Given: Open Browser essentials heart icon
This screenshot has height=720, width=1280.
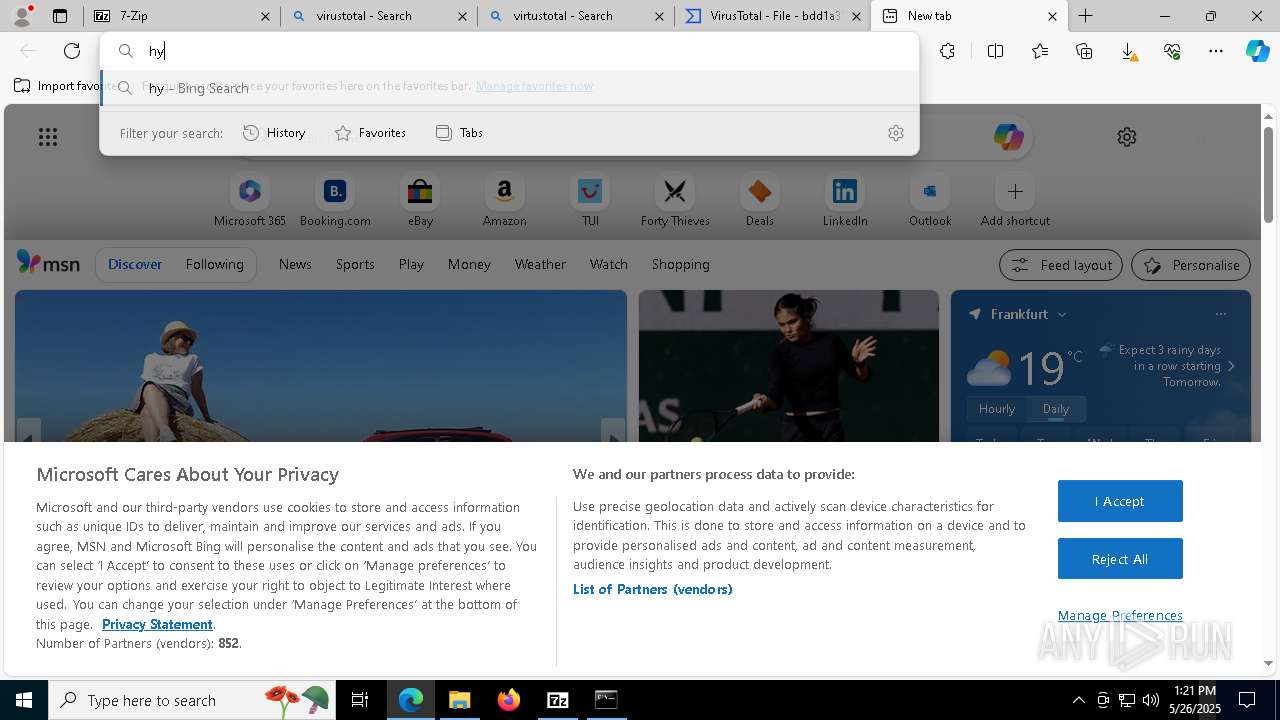Looking at the screenshot, I should (x=1172, y=51).
